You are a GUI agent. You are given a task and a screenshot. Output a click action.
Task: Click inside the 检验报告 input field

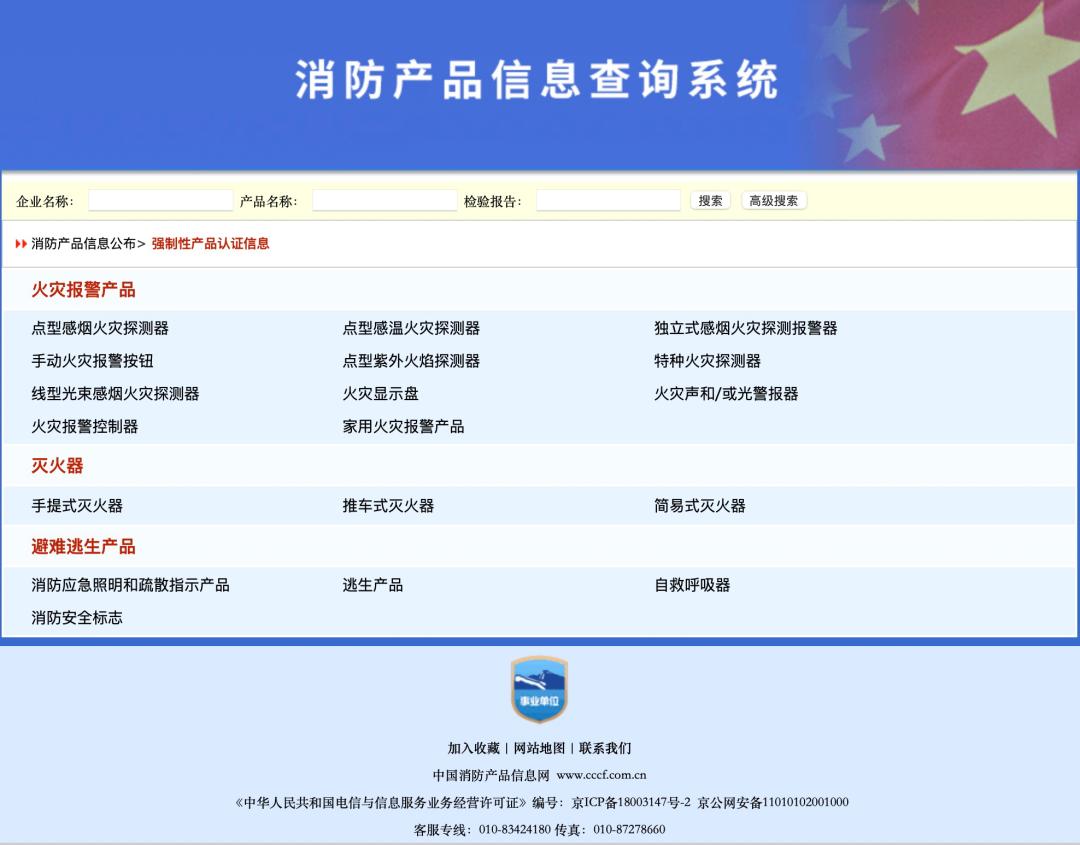608,200
